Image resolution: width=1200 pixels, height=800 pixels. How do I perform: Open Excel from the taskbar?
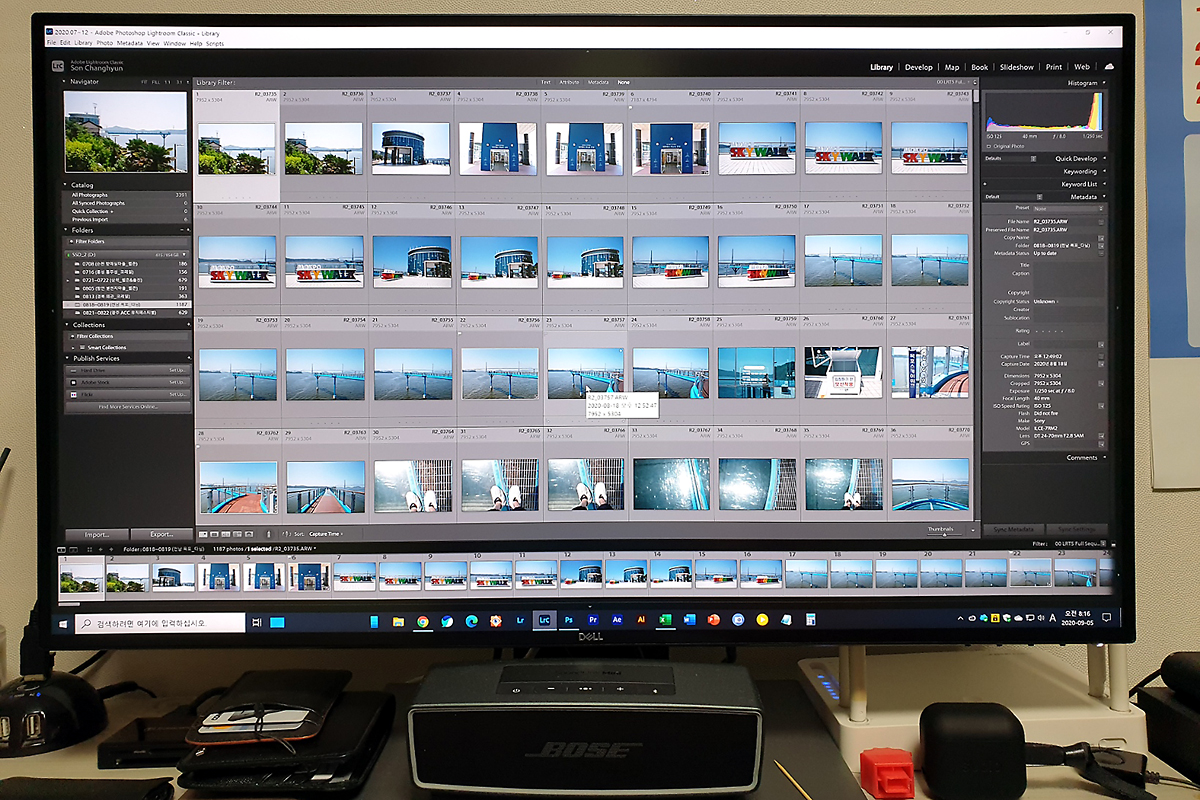[x=665, y=621]
